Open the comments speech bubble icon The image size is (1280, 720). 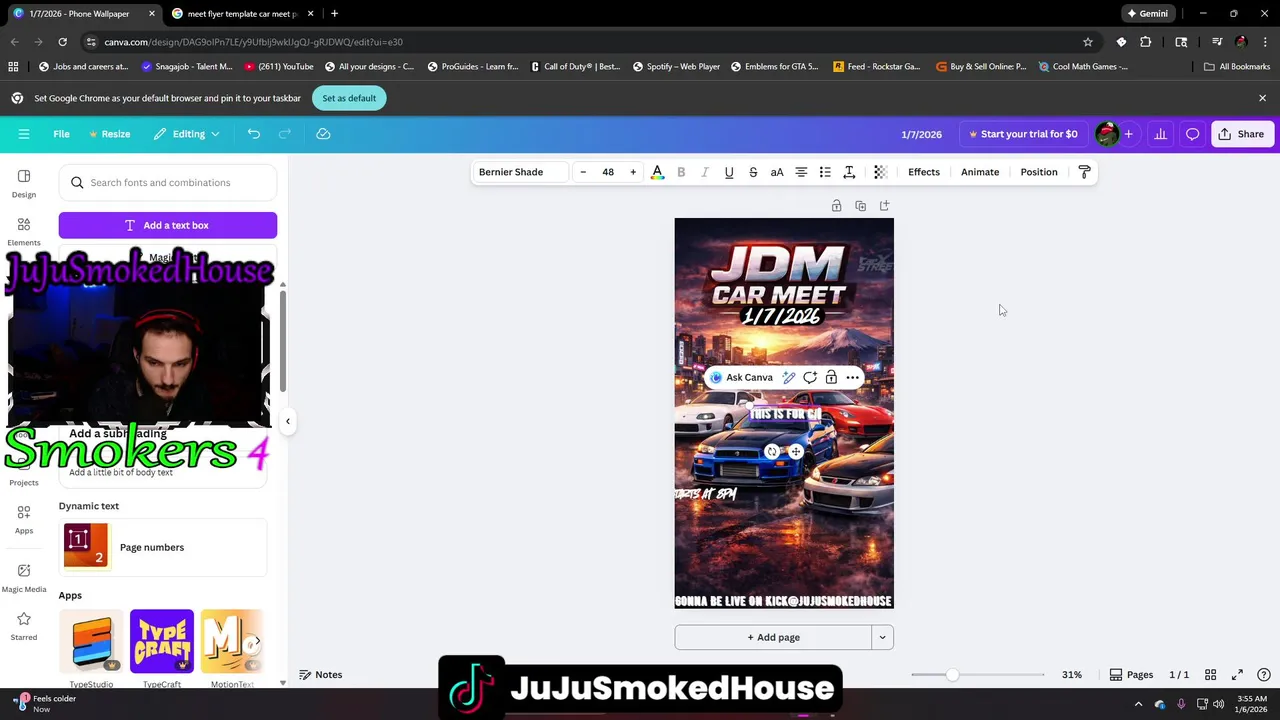(1193, 134)
